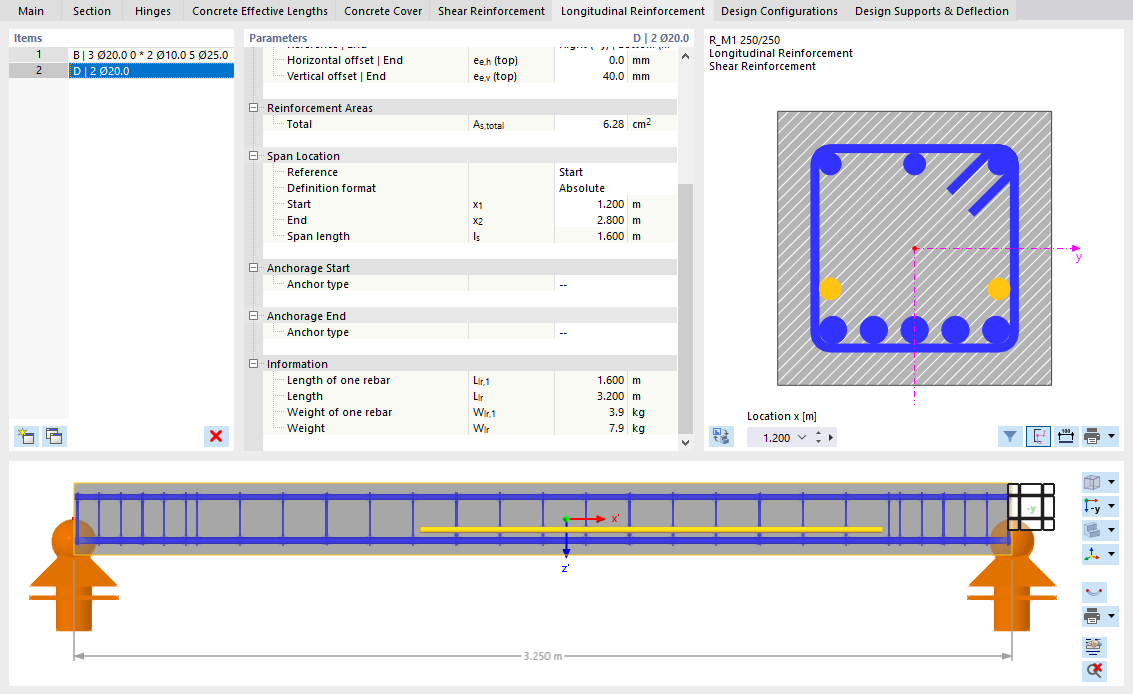This screenshot has height=694, width=1133.
Task: Open the Location x dropdown
Action: 801,437
